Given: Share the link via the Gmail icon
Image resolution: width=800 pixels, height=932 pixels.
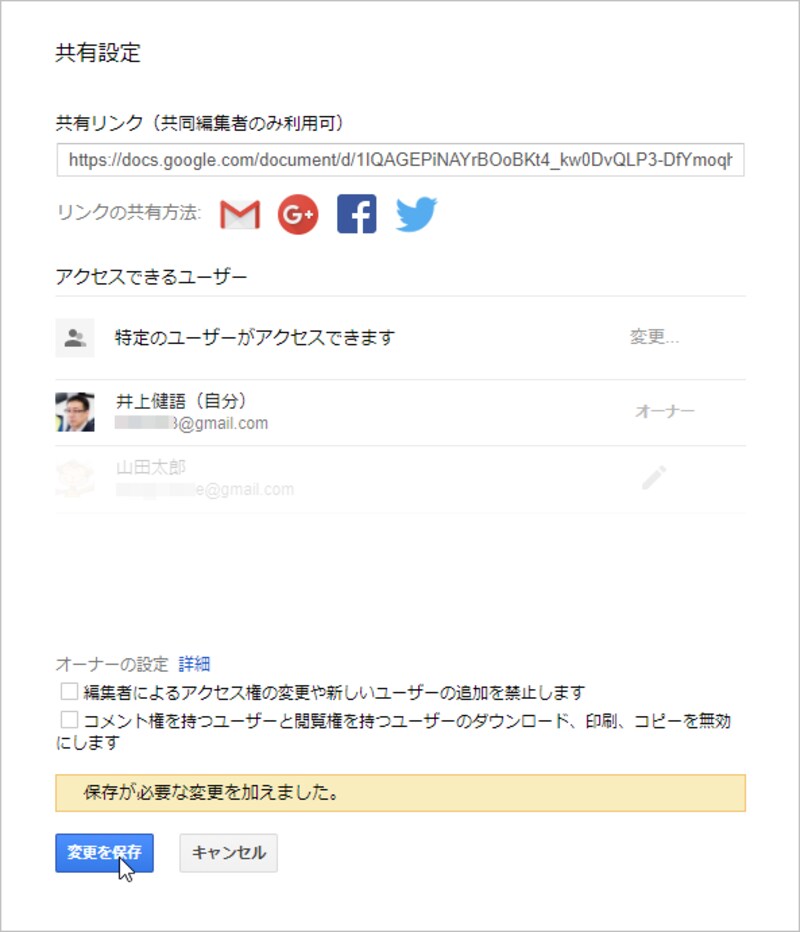Looking at the screenshot, I should coord(239,213).
